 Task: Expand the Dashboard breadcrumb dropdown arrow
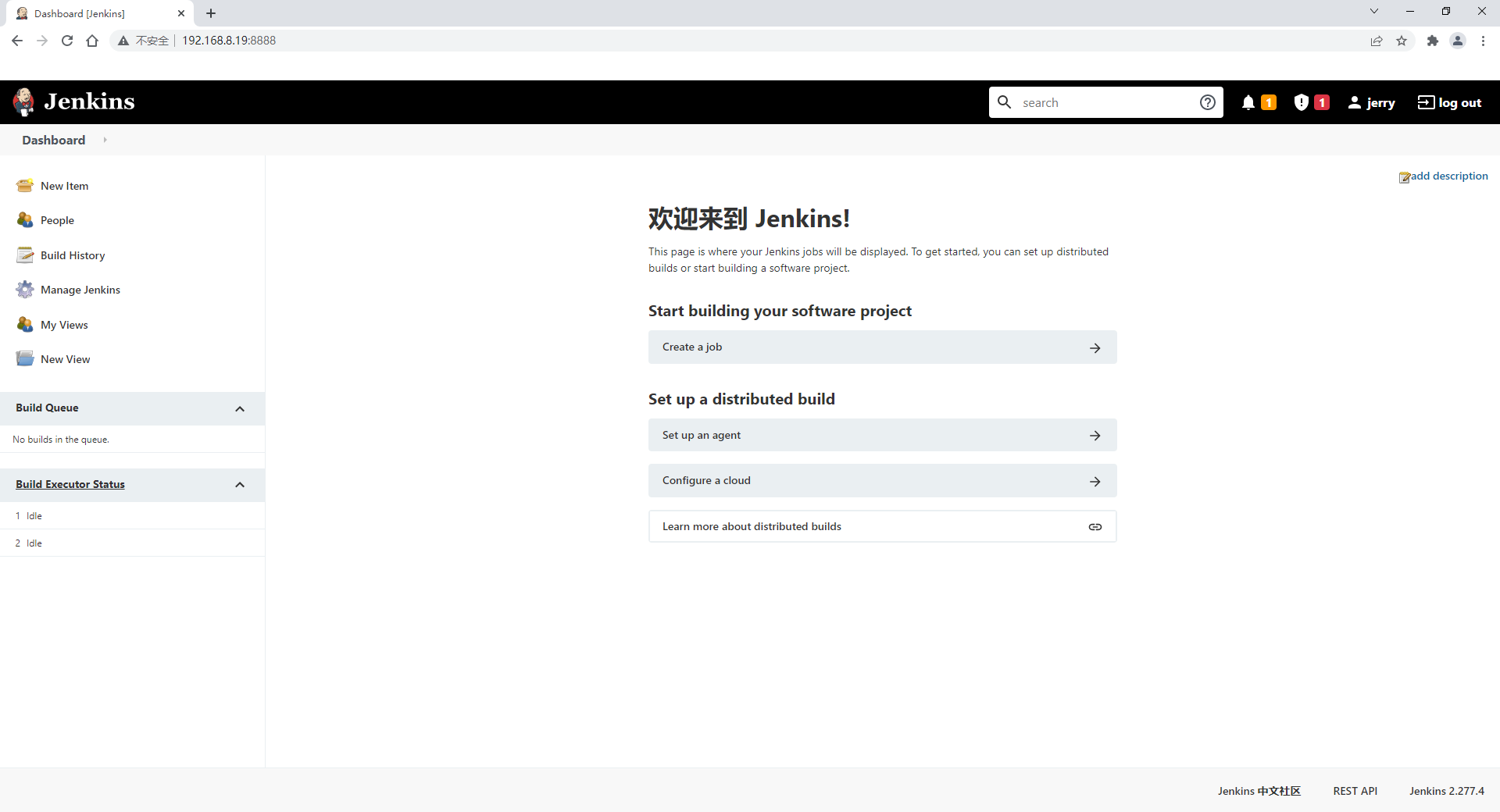pyautogui.click(x=105, y=140)
